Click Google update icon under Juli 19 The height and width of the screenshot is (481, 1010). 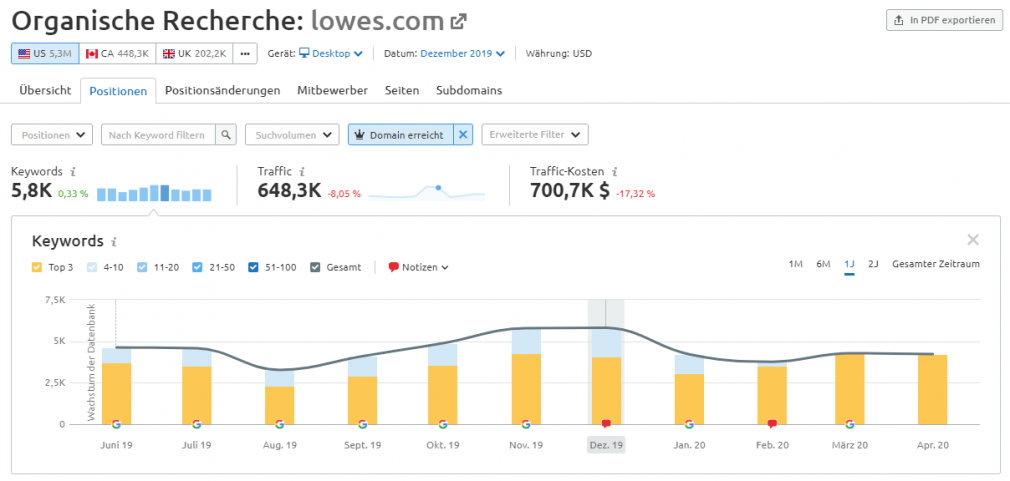tap(196, 424)
